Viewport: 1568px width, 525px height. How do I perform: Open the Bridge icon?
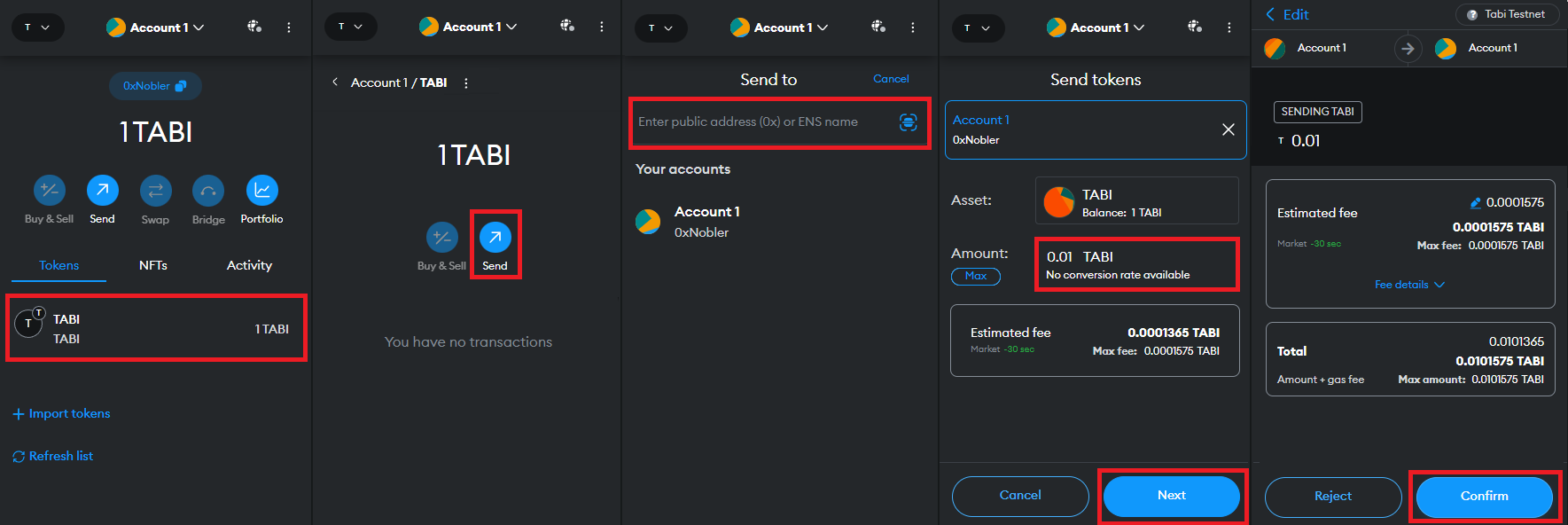208,191
